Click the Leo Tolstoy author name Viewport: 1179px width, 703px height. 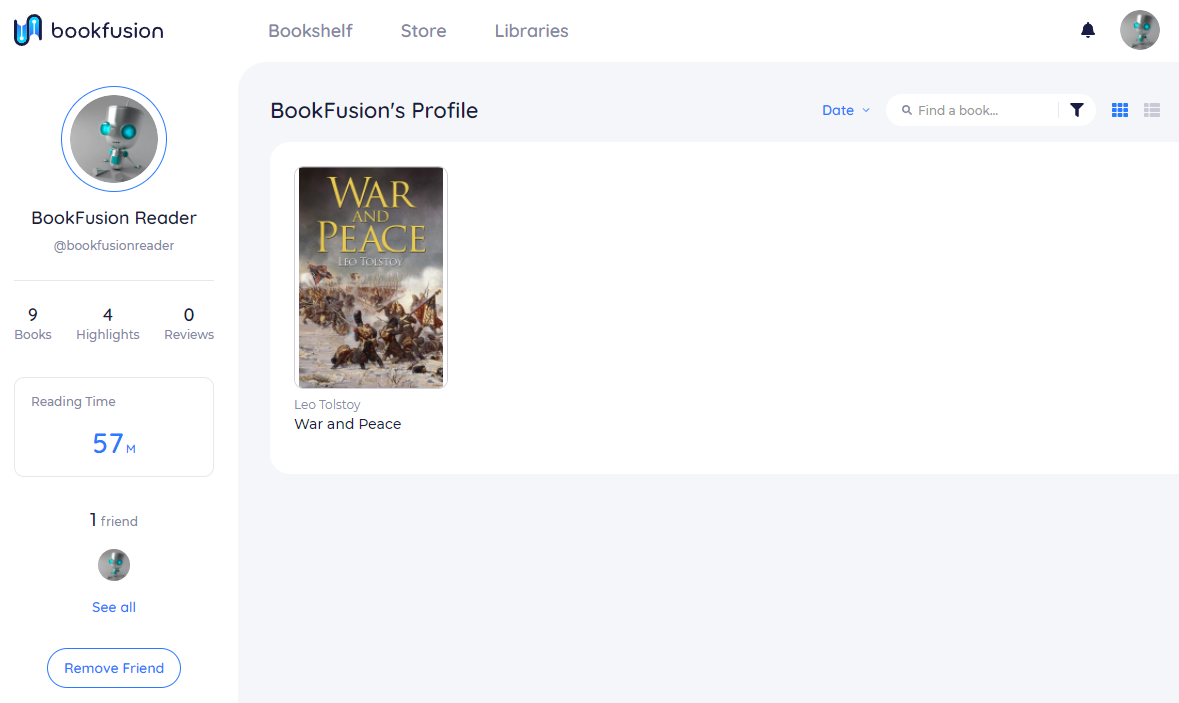(327, 405)
